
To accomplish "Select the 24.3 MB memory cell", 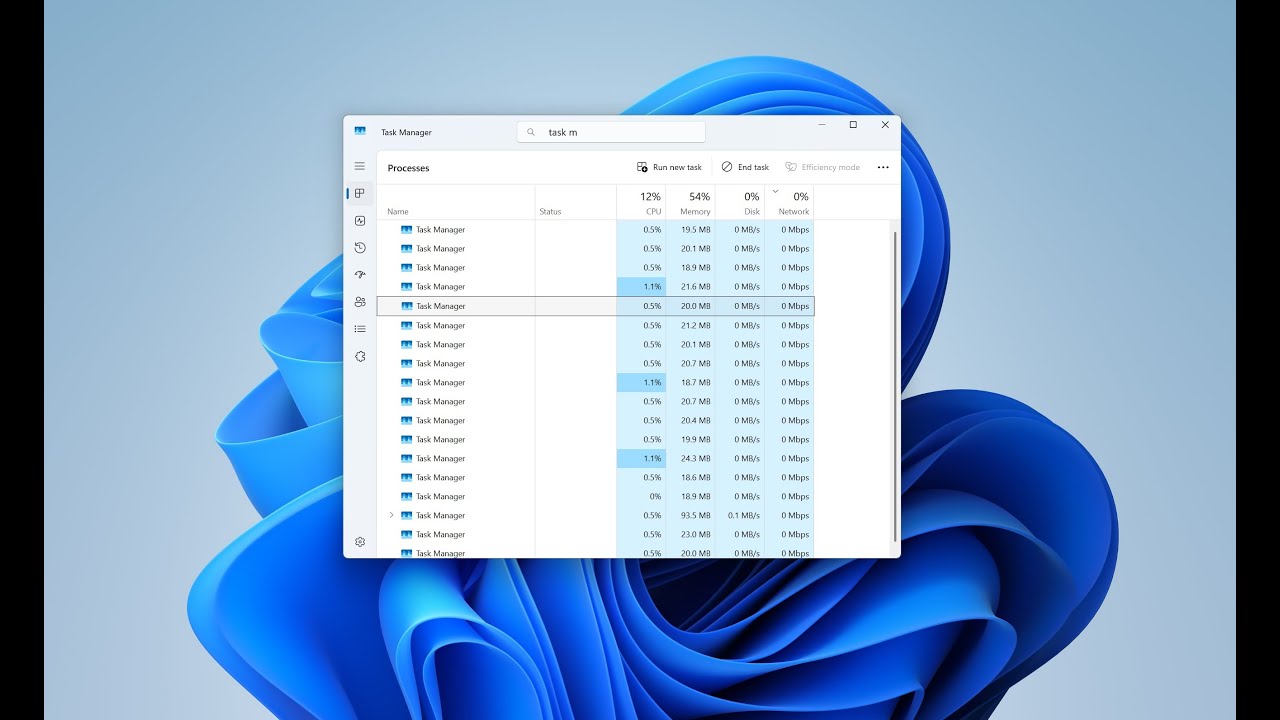I will (690, 458).
